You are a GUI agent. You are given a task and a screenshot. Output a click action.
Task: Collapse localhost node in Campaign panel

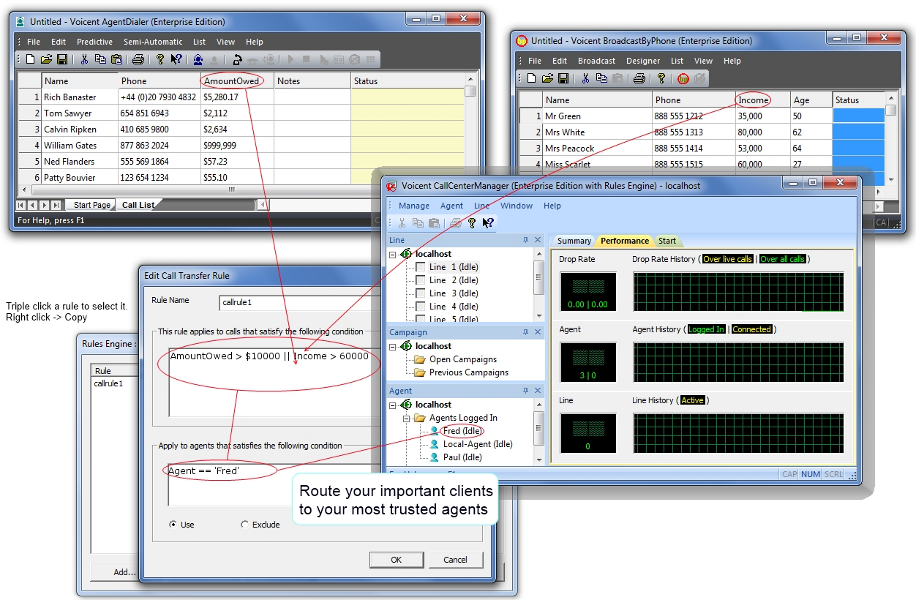[394, 346]
